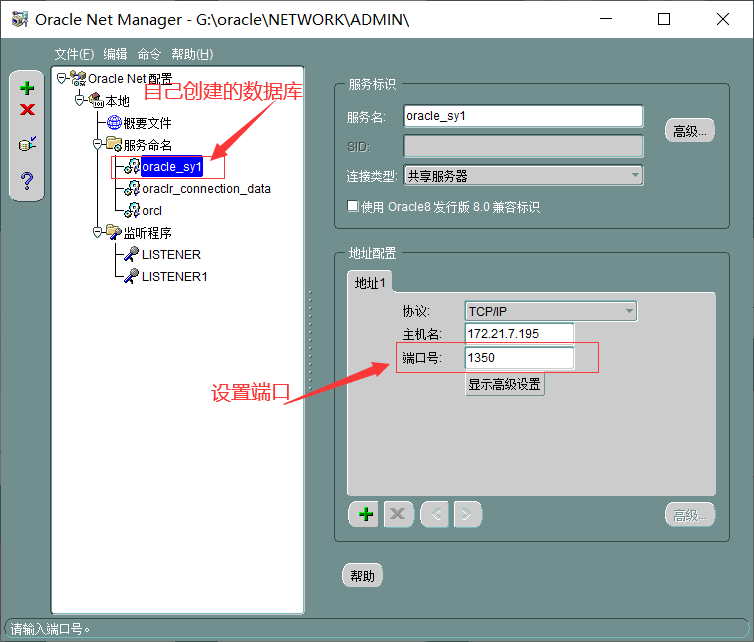Open the 文件(F) menu
Image resolution: width=754 pixels, height=642 pixels.
(74, 54)
